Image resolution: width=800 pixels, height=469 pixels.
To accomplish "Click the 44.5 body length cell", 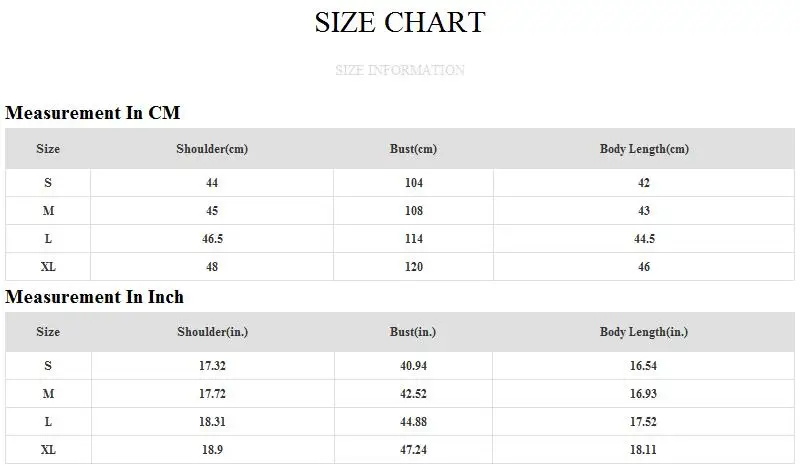I will coord(644,239).
